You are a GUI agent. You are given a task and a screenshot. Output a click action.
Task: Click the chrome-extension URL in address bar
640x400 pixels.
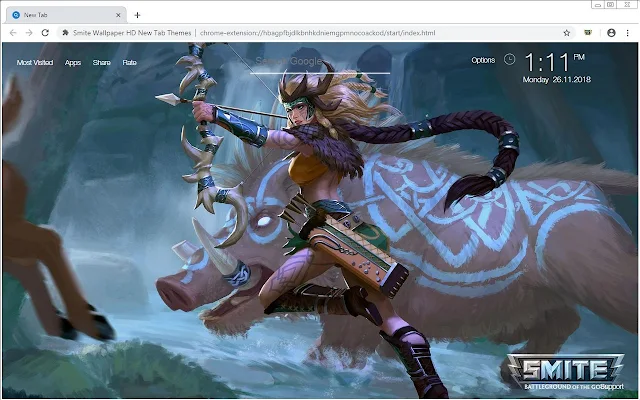click(318, 33)
